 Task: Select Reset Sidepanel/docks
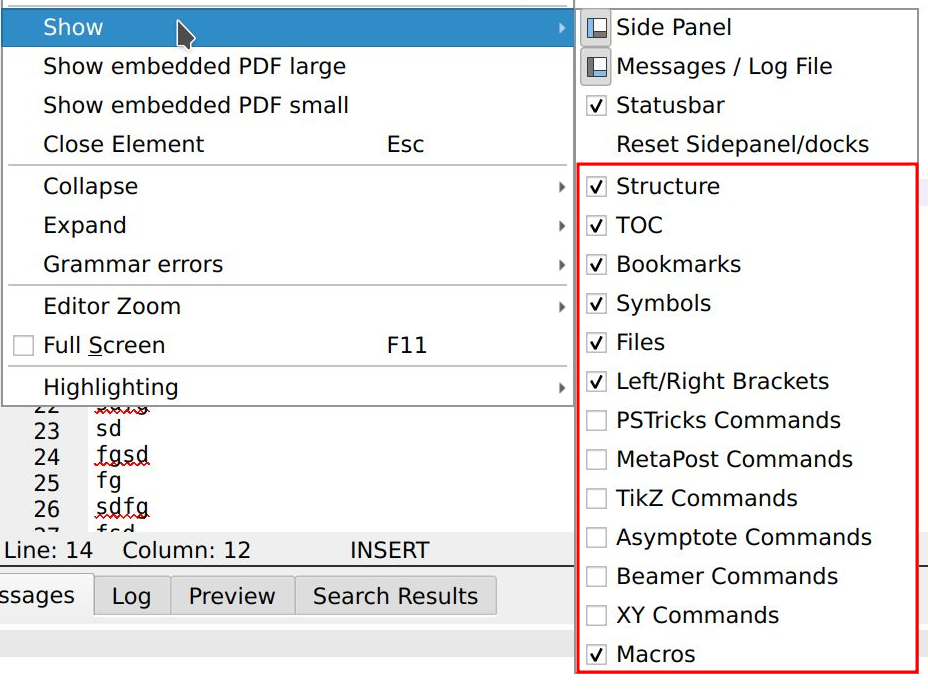[742, 145]
